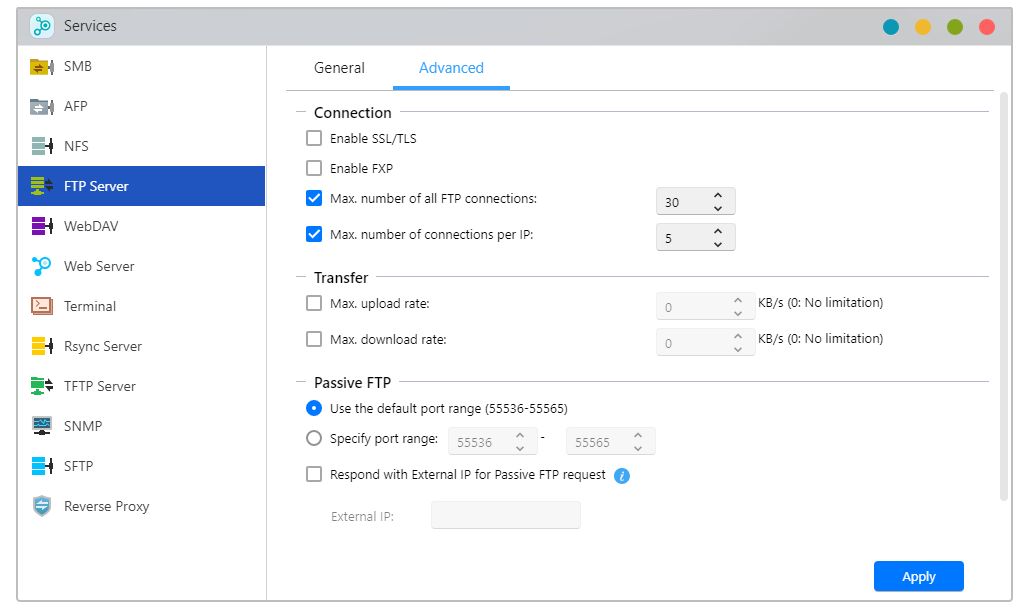Open the SMB service icon
Image resolution: width=1029 pixels, height=609 pixels.
(x=41, y=67)
